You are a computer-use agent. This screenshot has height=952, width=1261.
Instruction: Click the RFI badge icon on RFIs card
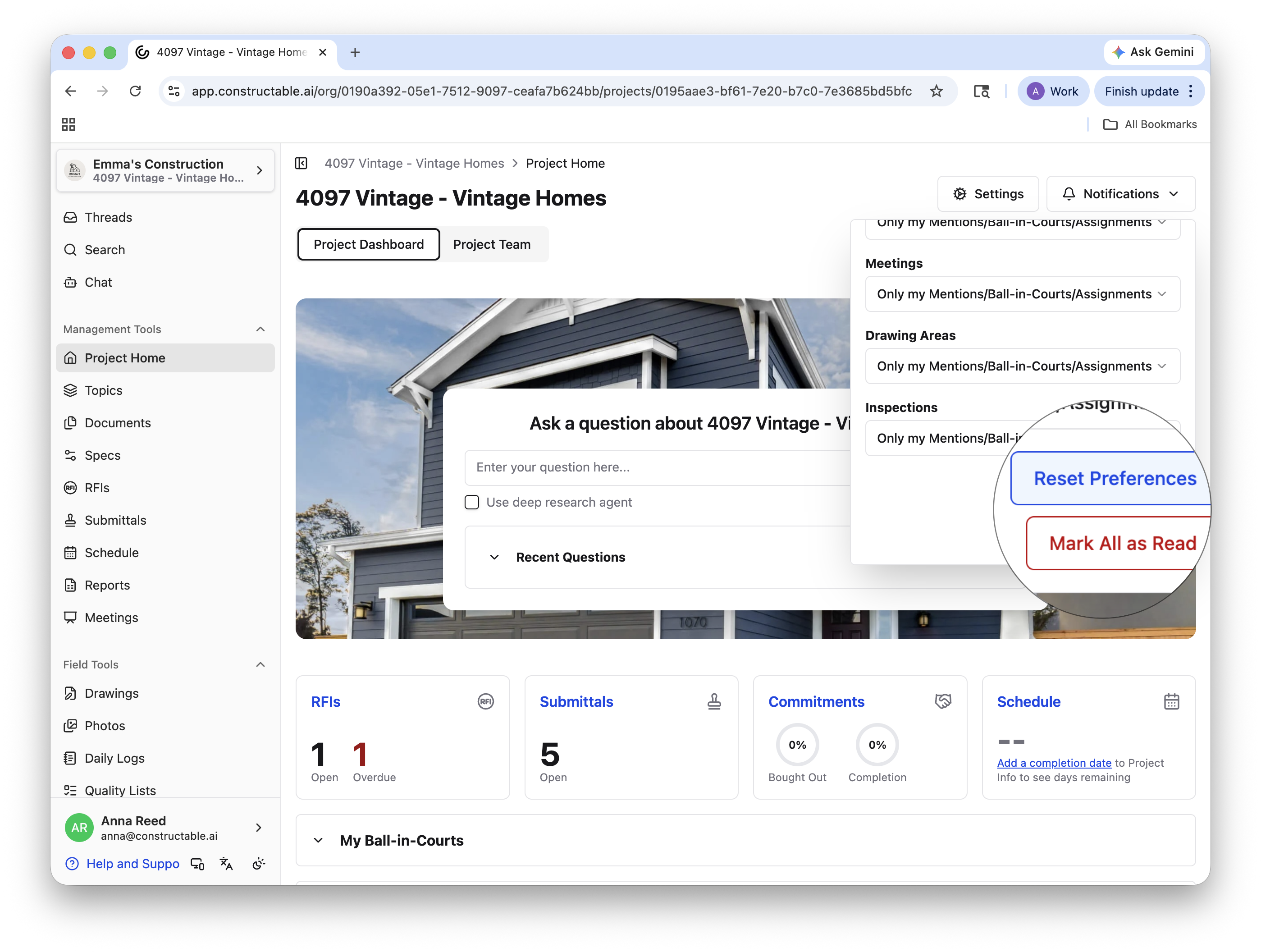point(486,702)
